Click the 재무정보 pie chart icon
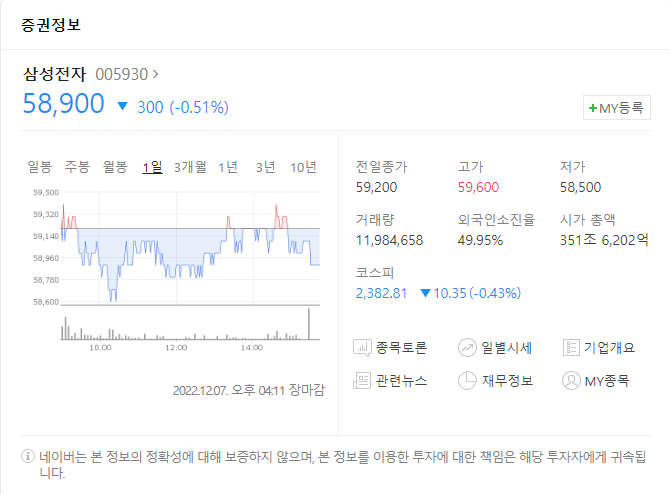The width and height of the screenshot is (669, 494). coord(467,381)
